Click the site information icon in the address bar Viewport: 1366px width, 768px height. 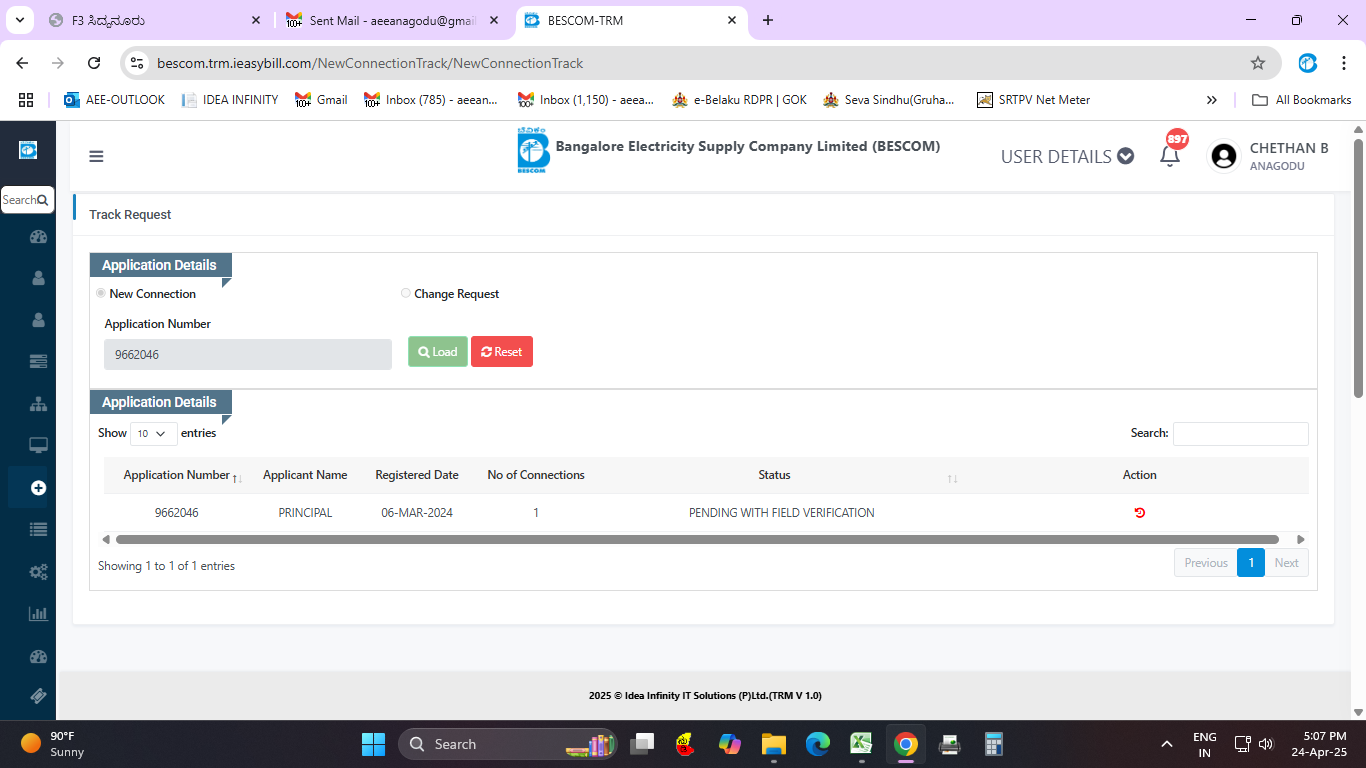coord(138,63)
